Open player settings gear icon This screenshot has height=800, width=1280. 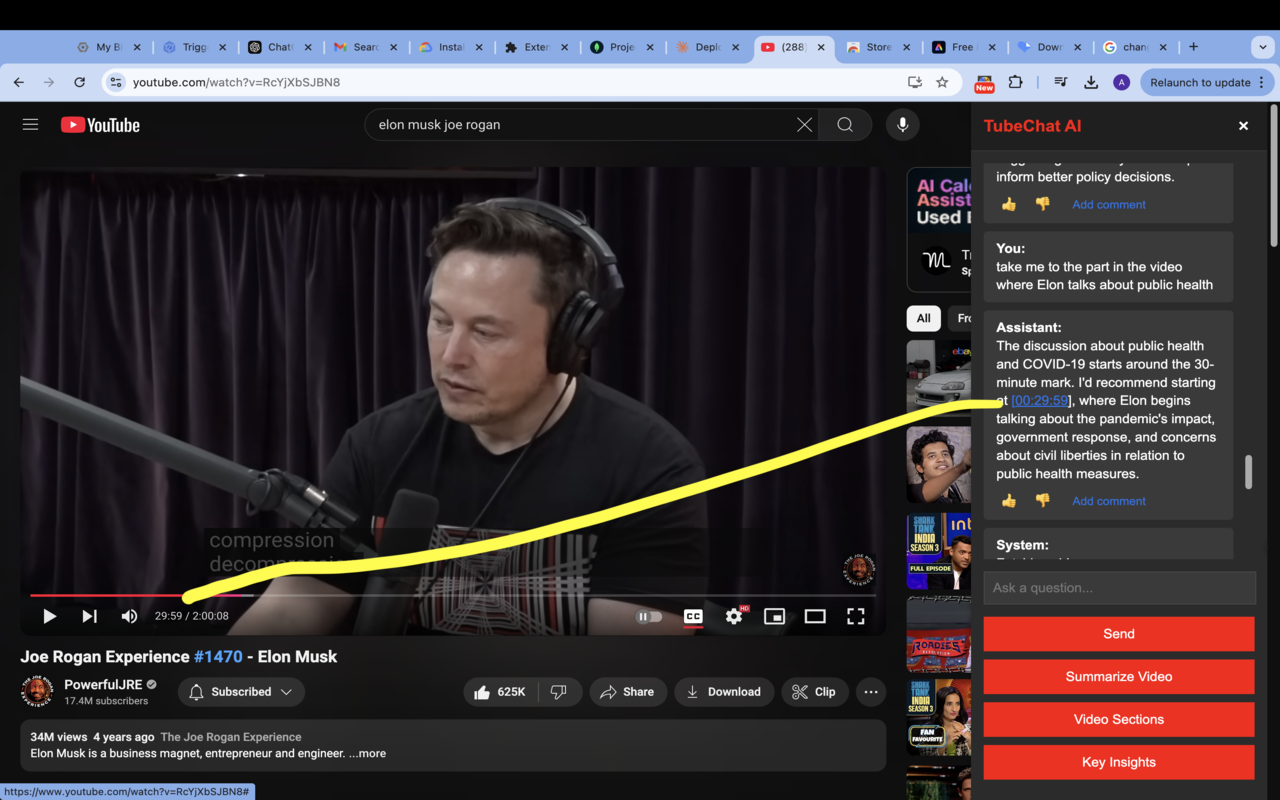click(x=734, y=616)
